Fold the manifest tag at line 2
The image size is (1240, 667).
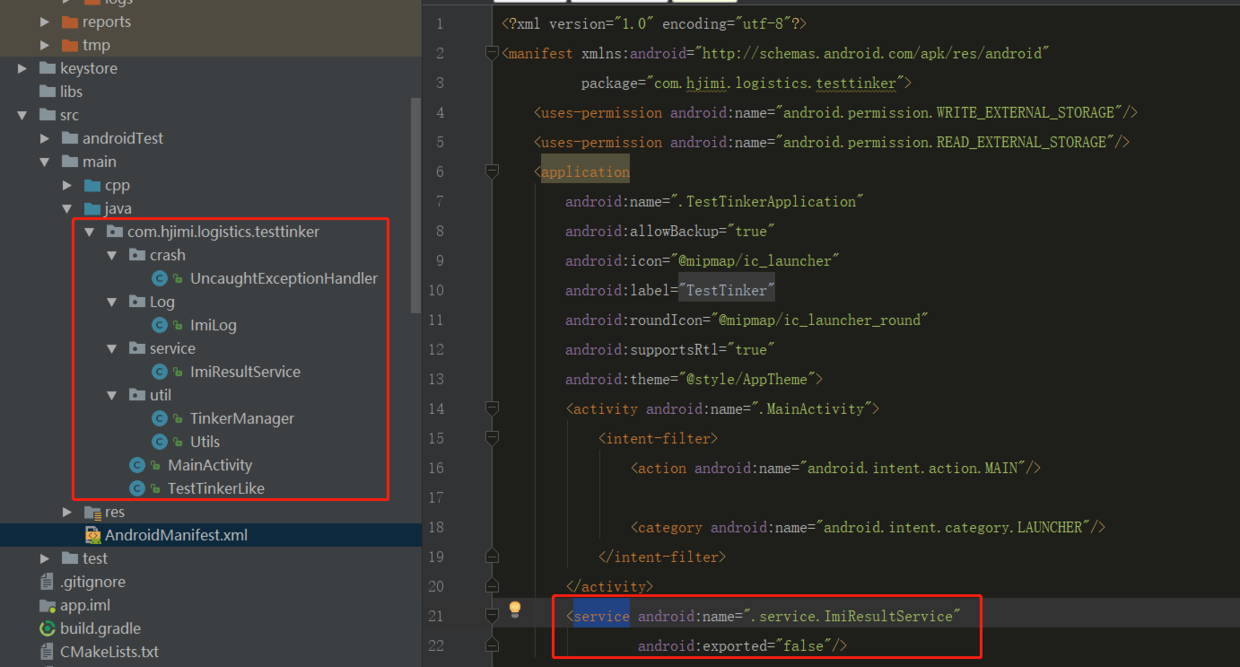(x=492, y=53)
